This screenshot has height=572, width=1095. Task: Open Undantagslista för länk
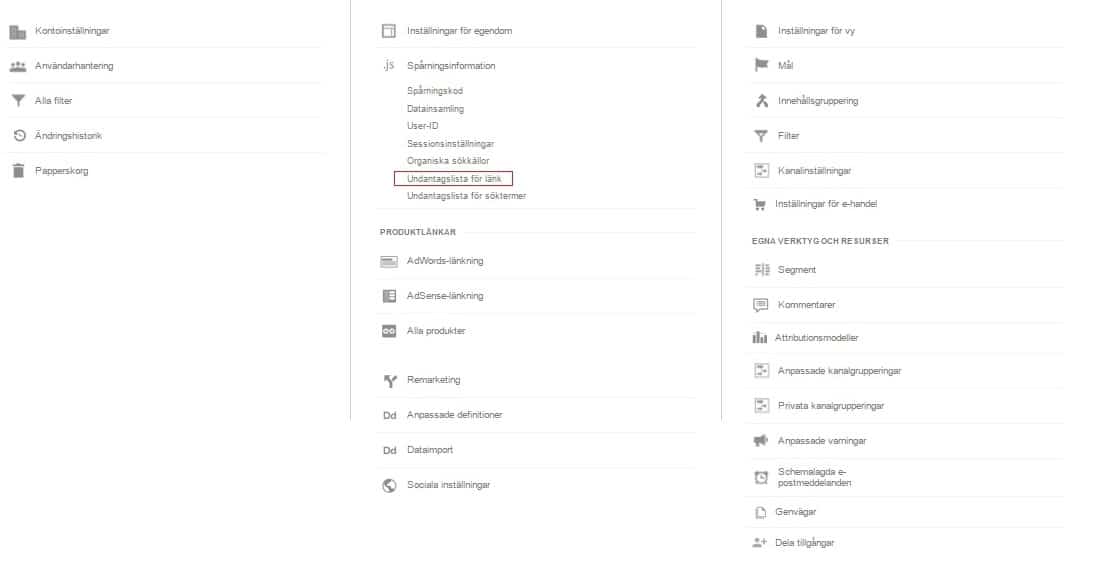[453, 179]
